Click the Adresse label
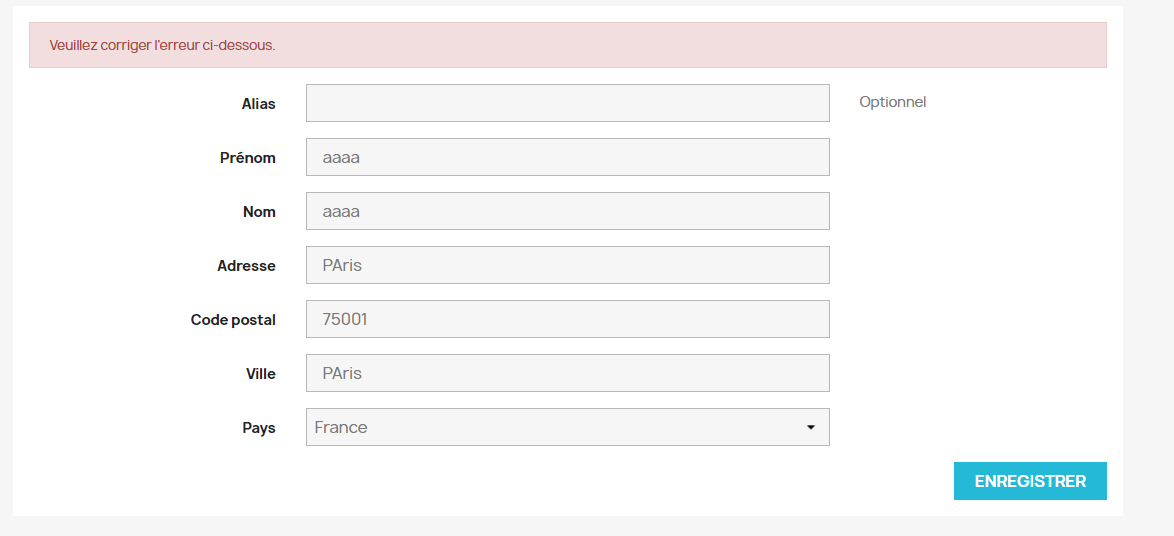1174x536 pixels. tap(246, 266)
